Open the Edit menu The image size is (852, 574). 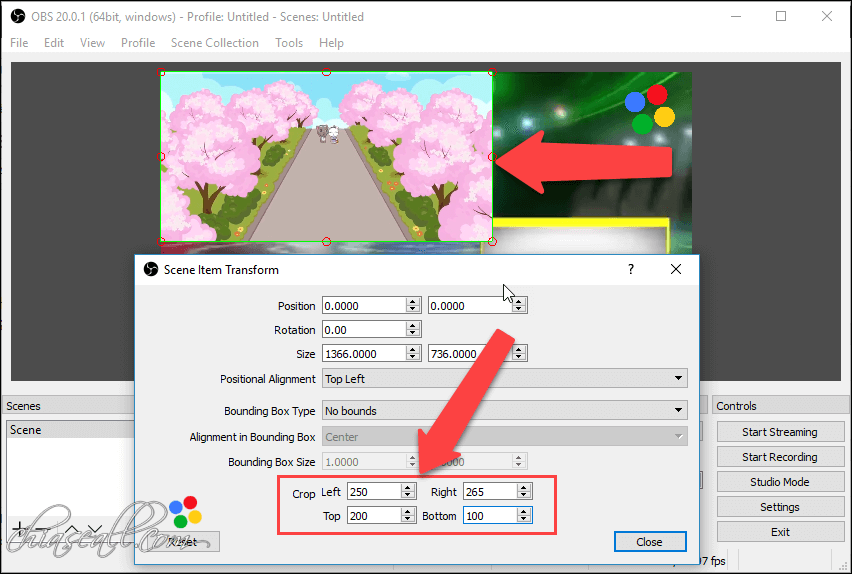[x=54, y=43]
